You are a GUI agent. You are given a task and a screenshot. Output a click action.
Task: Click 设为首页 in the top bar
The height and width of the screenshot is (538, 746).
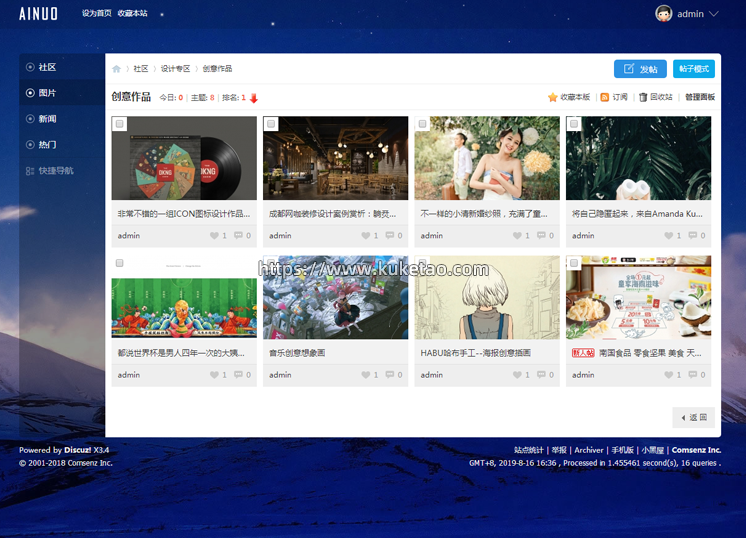click(97, 13)
